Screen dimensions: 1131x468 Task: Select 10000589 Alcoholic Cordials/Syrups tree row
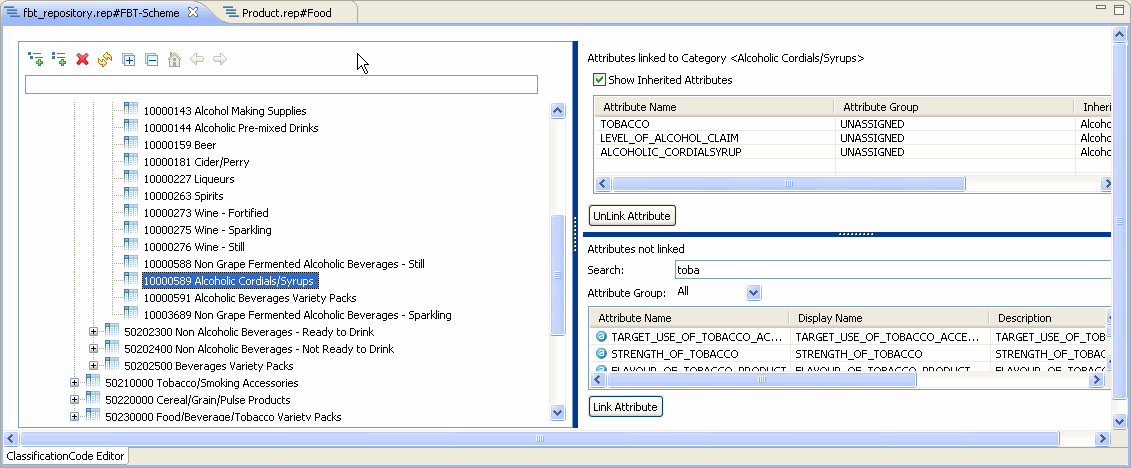(x=230, y=281)
